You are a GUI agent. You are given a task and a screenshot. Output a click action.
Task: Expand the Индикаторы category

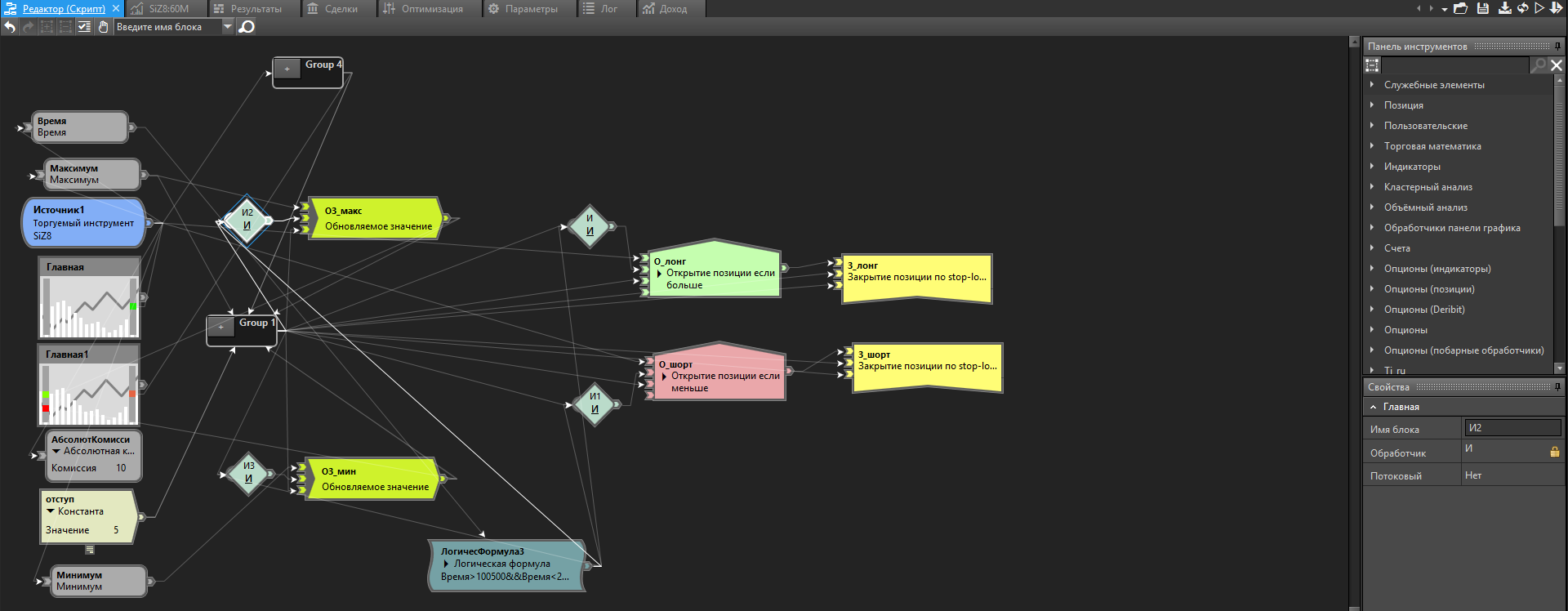1372,167
